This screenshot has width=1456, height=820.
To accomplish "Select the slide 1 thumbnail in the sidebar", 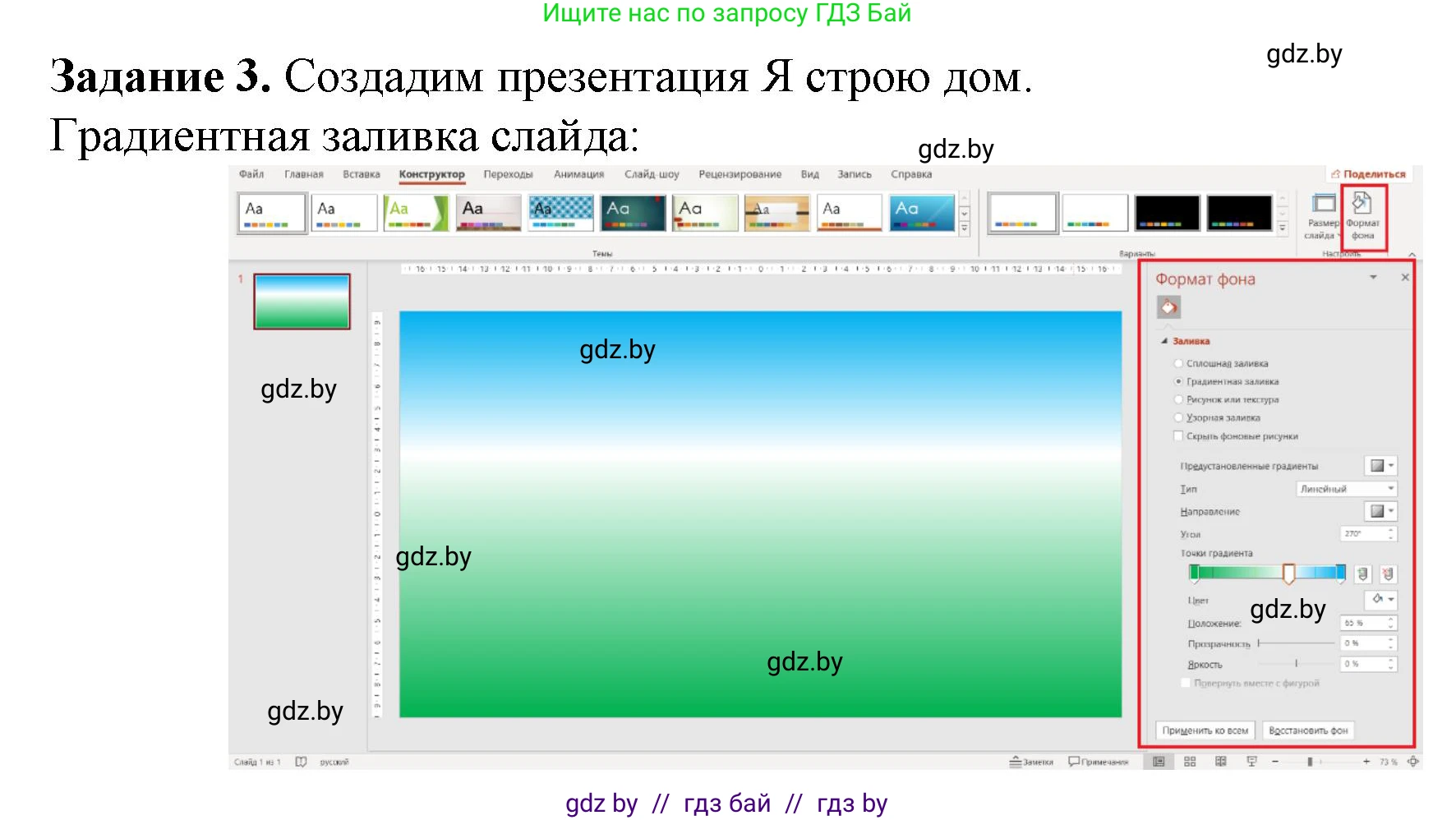I will click(302, 302).
